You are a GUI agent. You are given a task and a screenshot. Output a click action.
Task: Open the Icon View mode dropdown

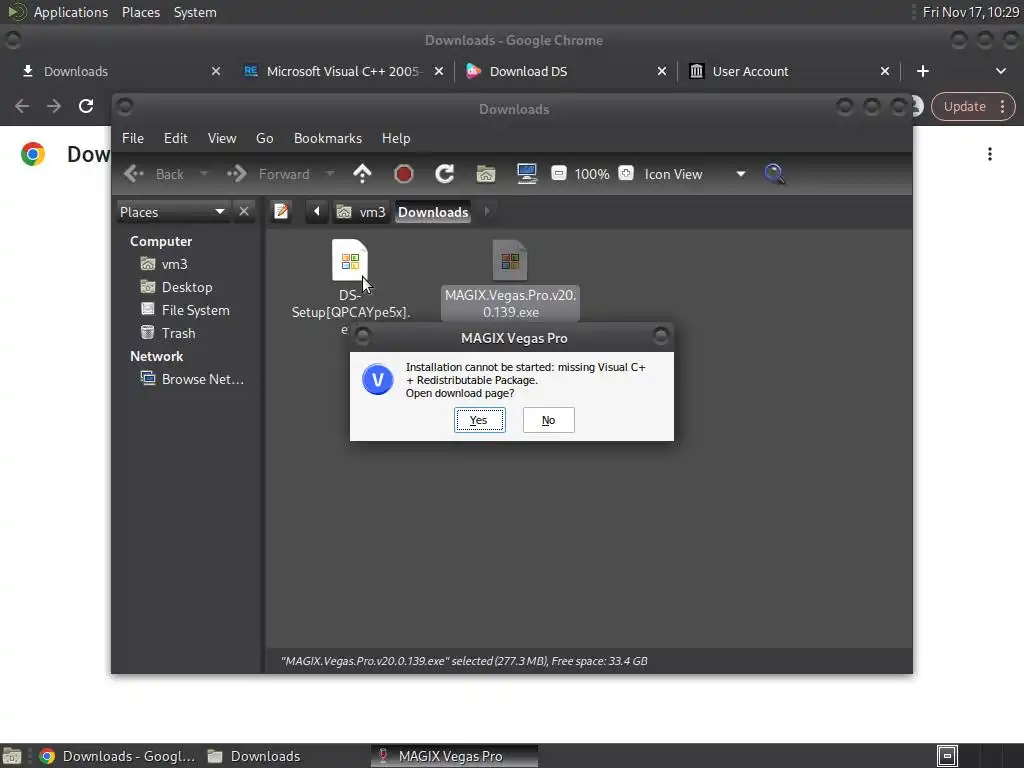(x=694, y=174)
